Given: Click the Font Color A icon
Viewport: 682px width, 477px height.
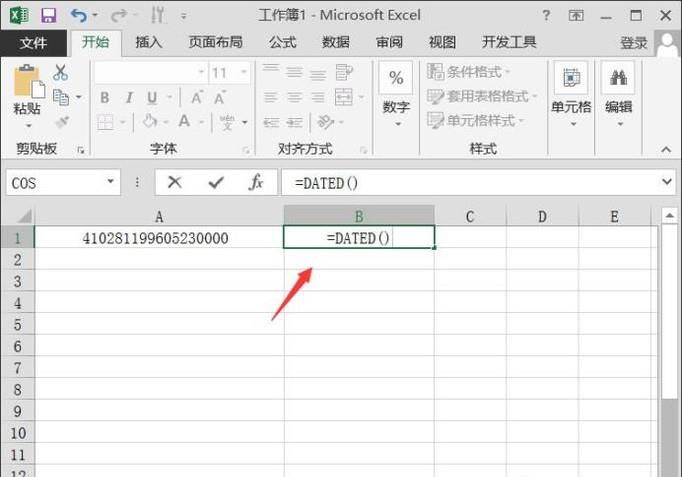Looking at the screenshot, I should point(184,121).
